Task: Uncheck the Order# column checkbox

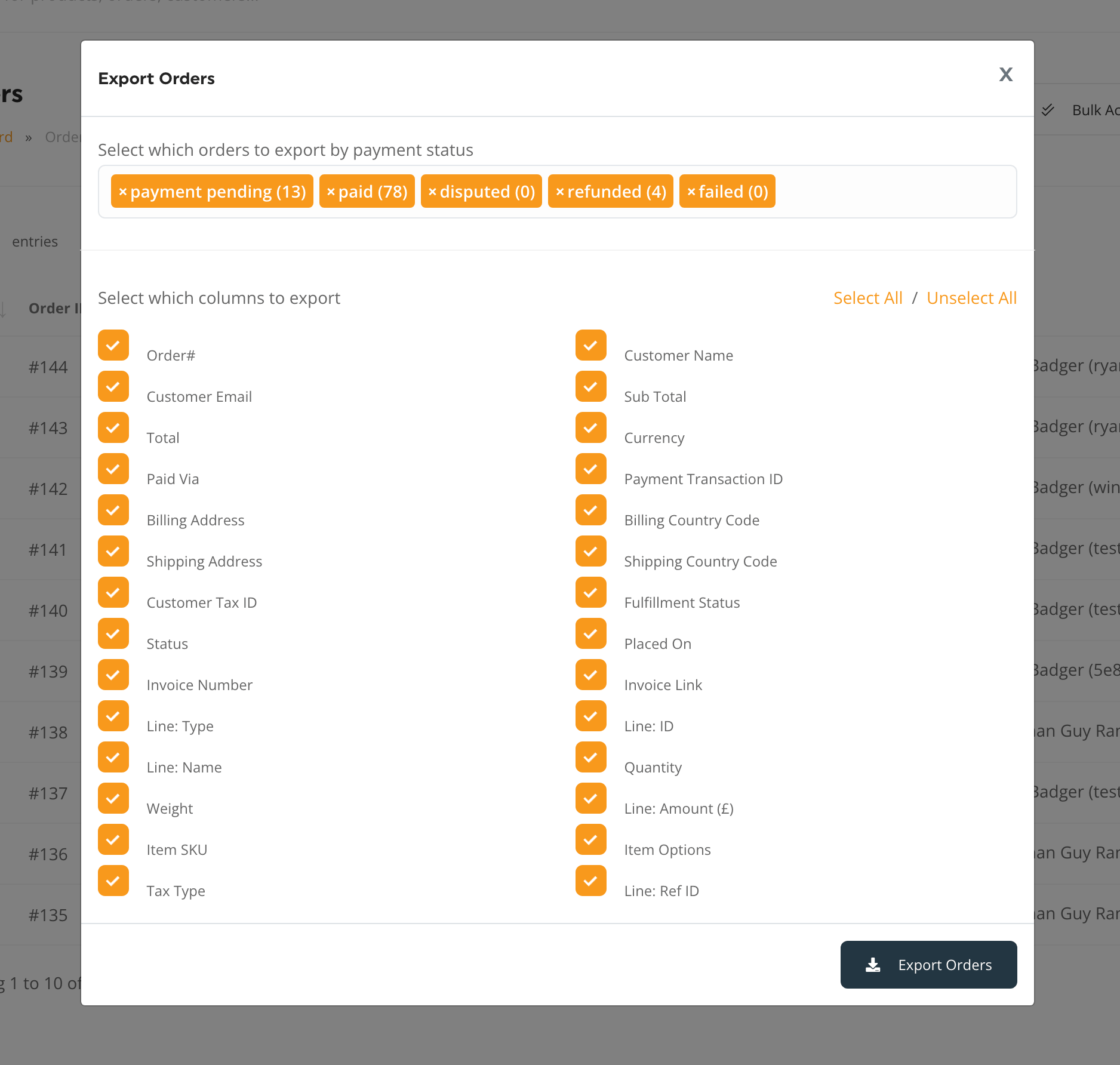Action: [113, 345]
